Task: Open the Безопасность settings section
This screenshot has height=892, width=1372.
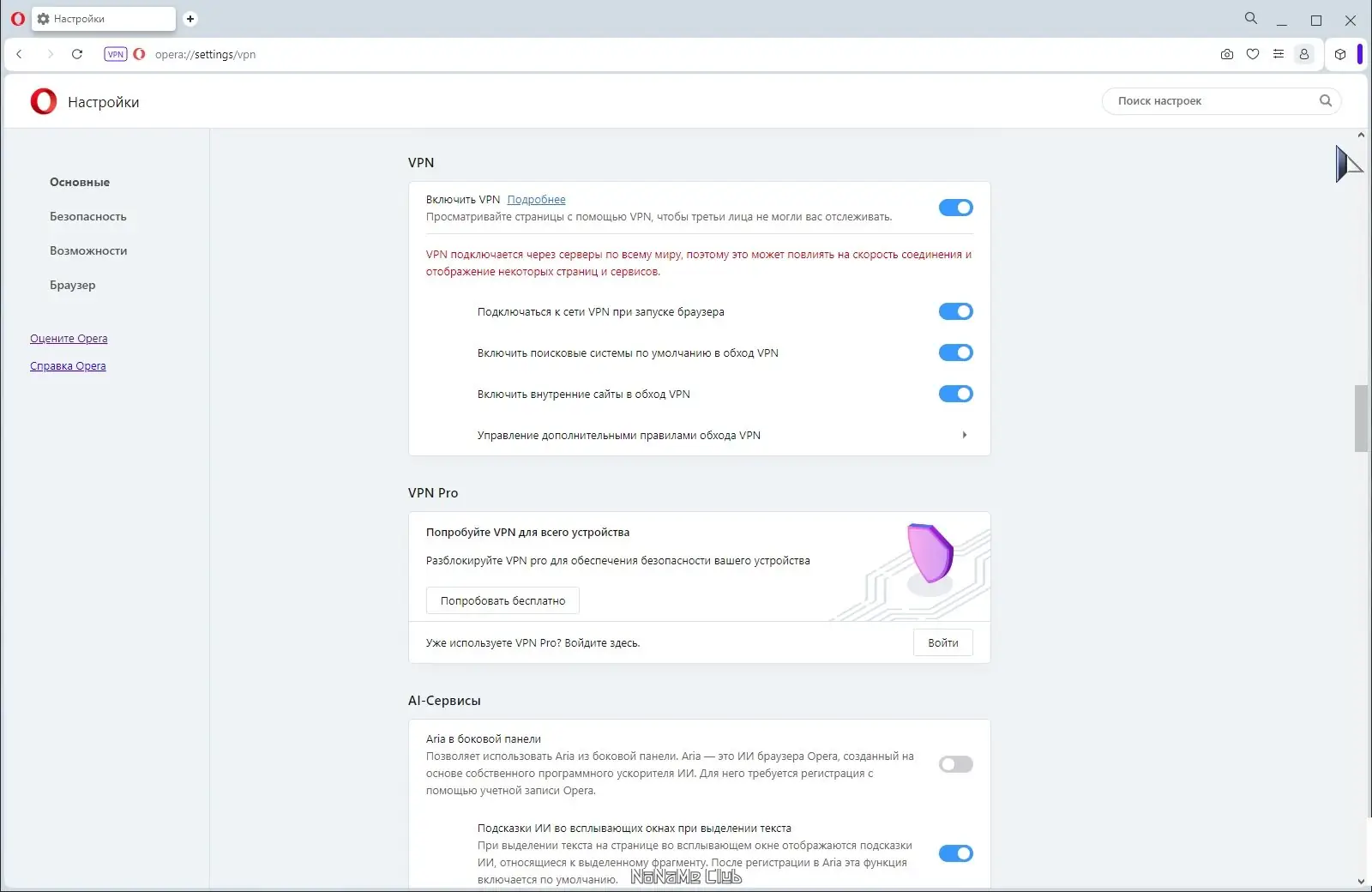Action: (x=88, y=216)
